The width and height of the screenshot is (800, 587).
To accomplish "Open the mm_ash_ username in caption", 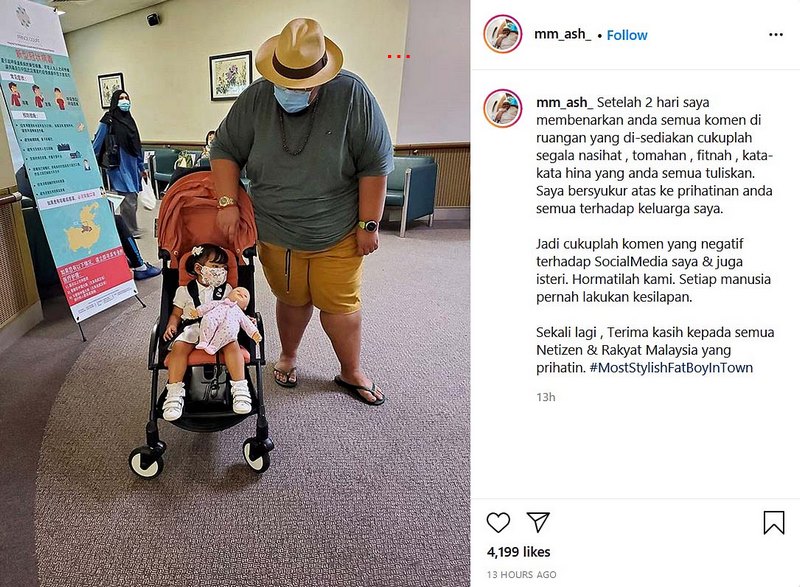I will tap(564, 102).
